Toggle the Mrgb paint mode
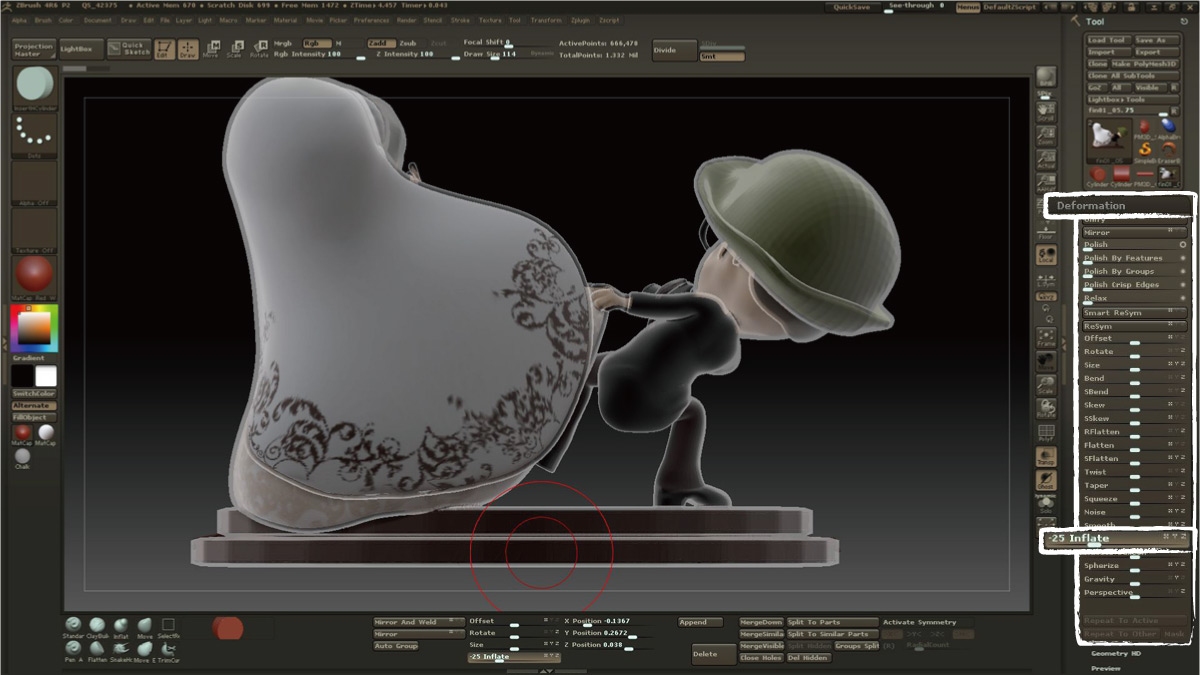Screen dimensions: 1200x675 [x=282, y=43]
